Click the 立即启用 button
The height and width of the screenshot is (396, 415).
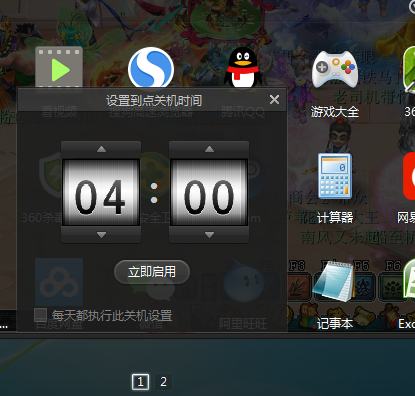coord(152,272)
